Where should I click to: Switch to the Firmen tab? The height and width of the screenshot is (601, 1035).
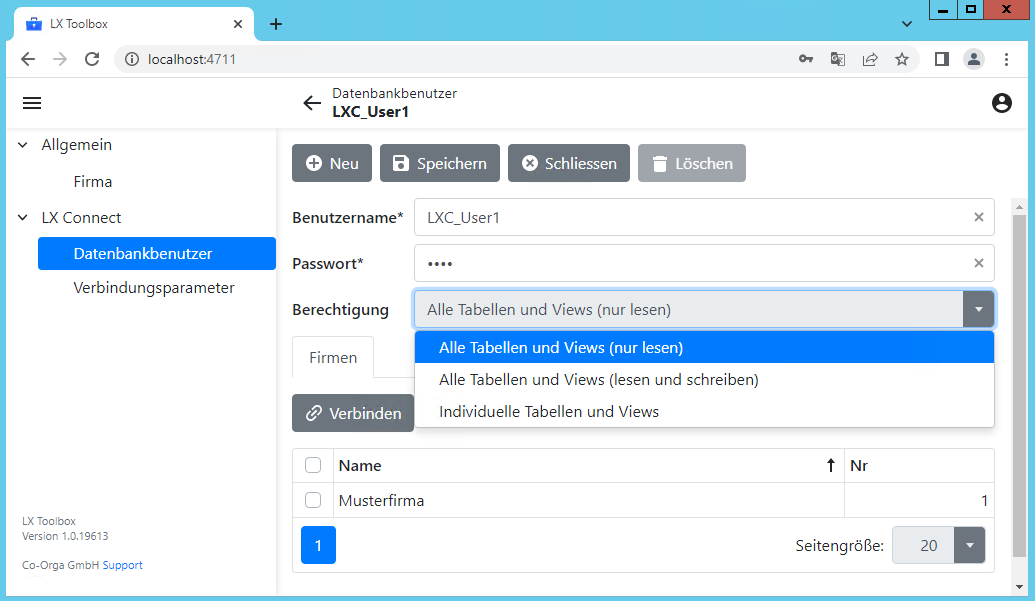click(x=333, y=357)
